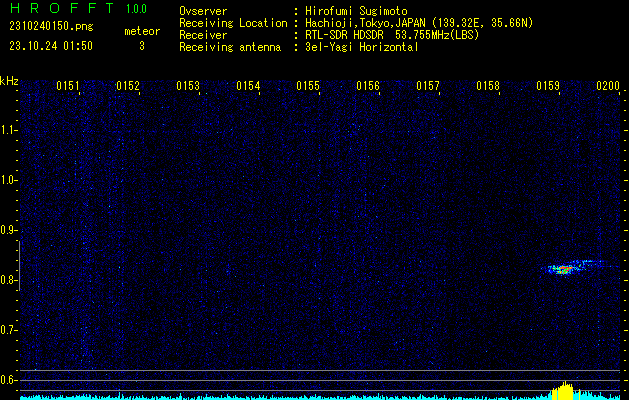Select the 0157 time marker

428,86
